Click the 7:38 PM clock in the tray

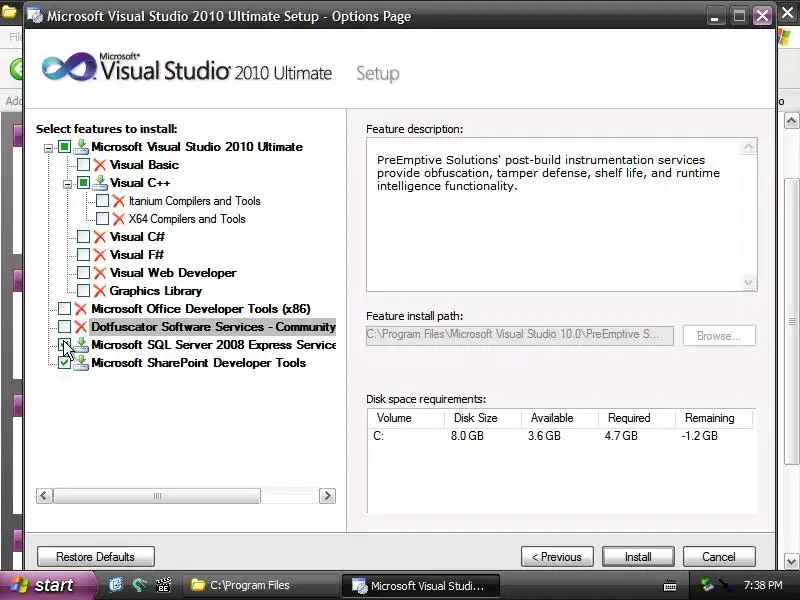pyautogui.click(x=763, y=585)
